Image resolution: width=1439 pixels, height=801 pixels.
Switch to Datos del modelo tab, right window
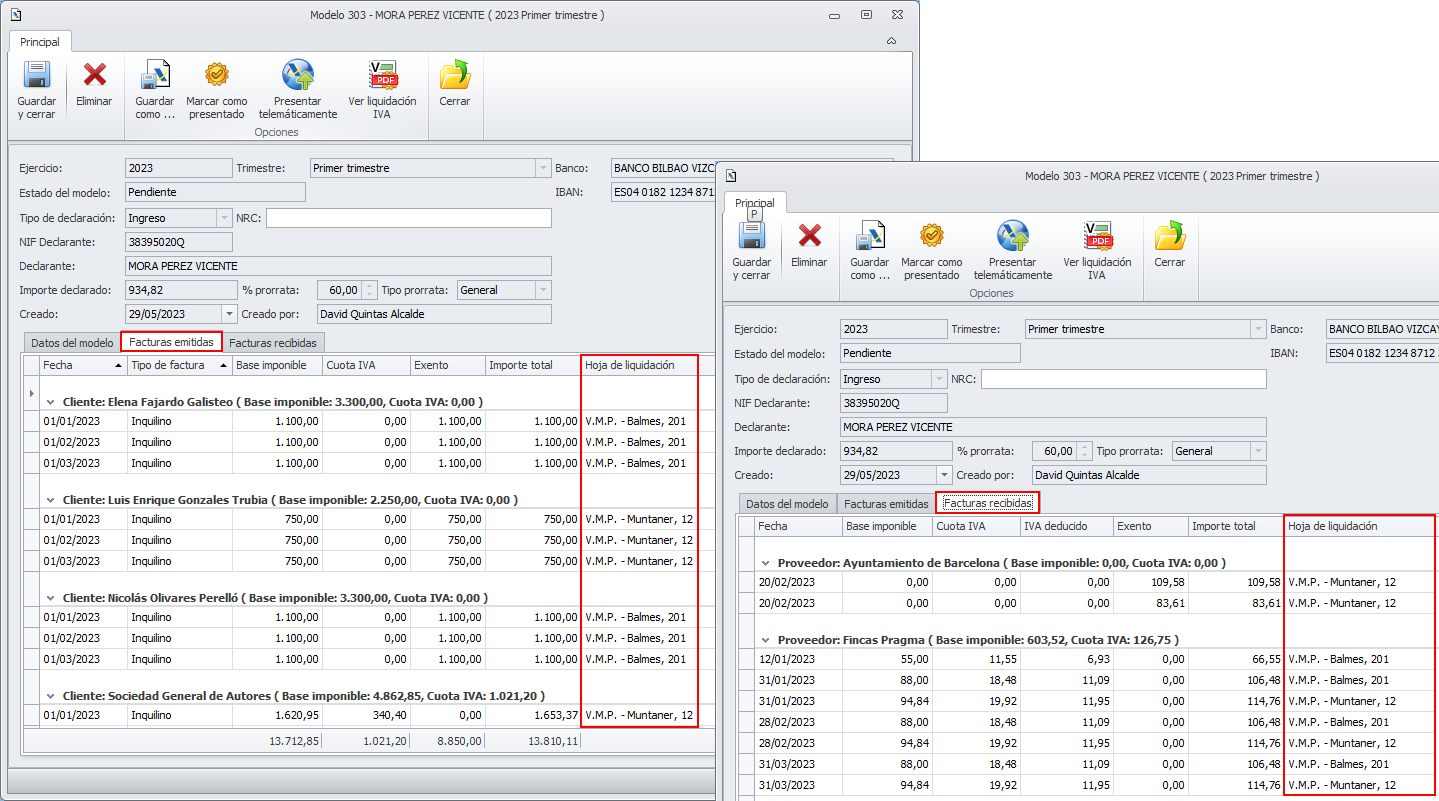point(787,504)
